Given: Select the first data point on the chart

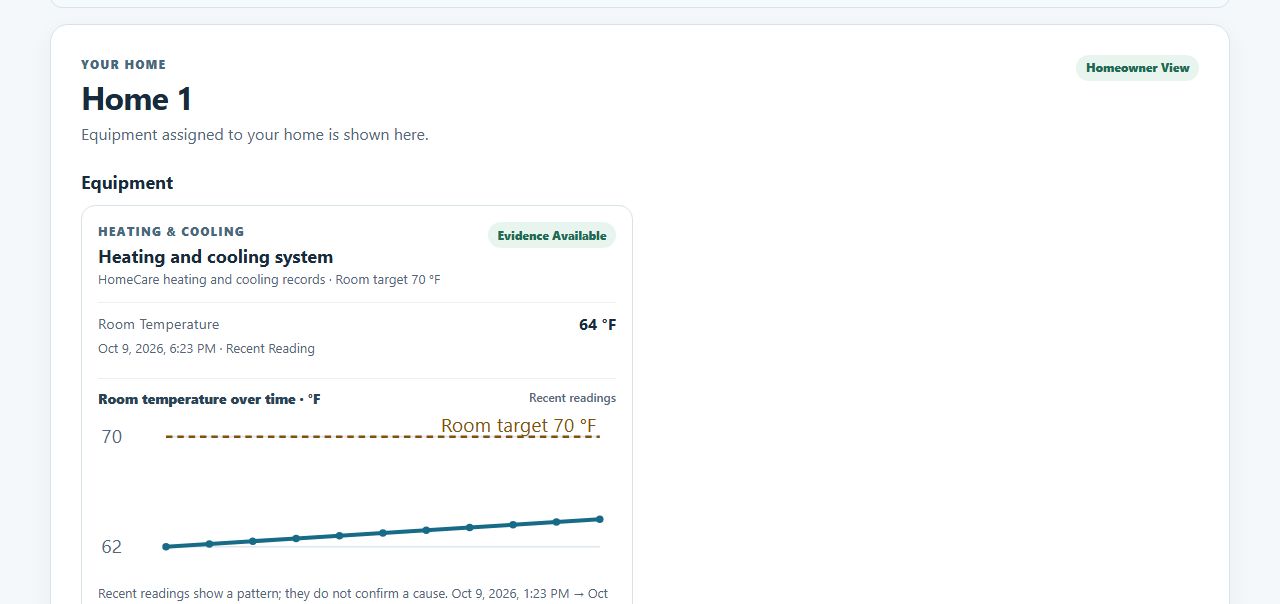Looking at the screenshot, I should 166,547.
